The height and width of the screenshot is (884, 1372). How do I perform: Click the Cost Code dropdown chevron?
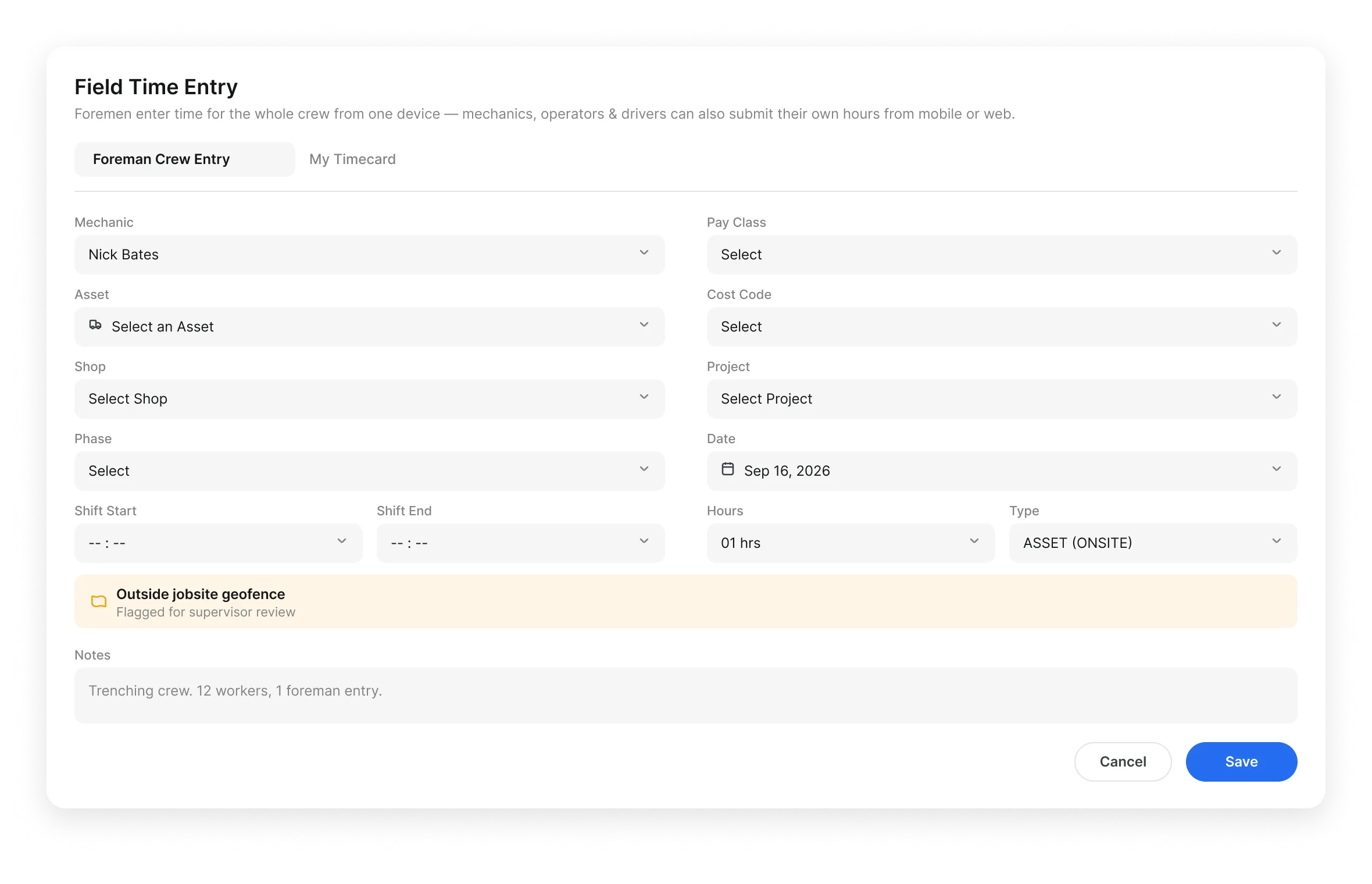(x=1277, y=325)
